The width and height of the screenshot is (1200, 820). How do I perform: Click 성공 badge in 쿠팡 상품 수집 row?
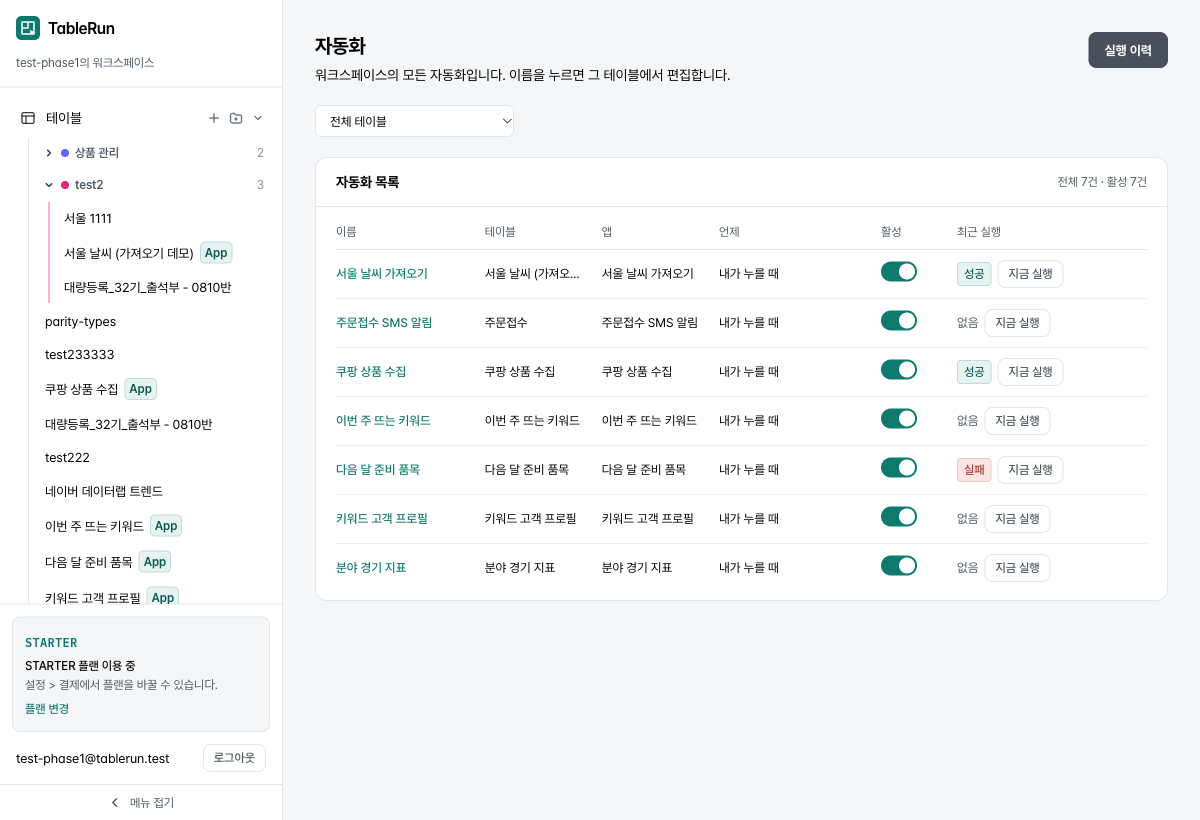pos(974,372)
